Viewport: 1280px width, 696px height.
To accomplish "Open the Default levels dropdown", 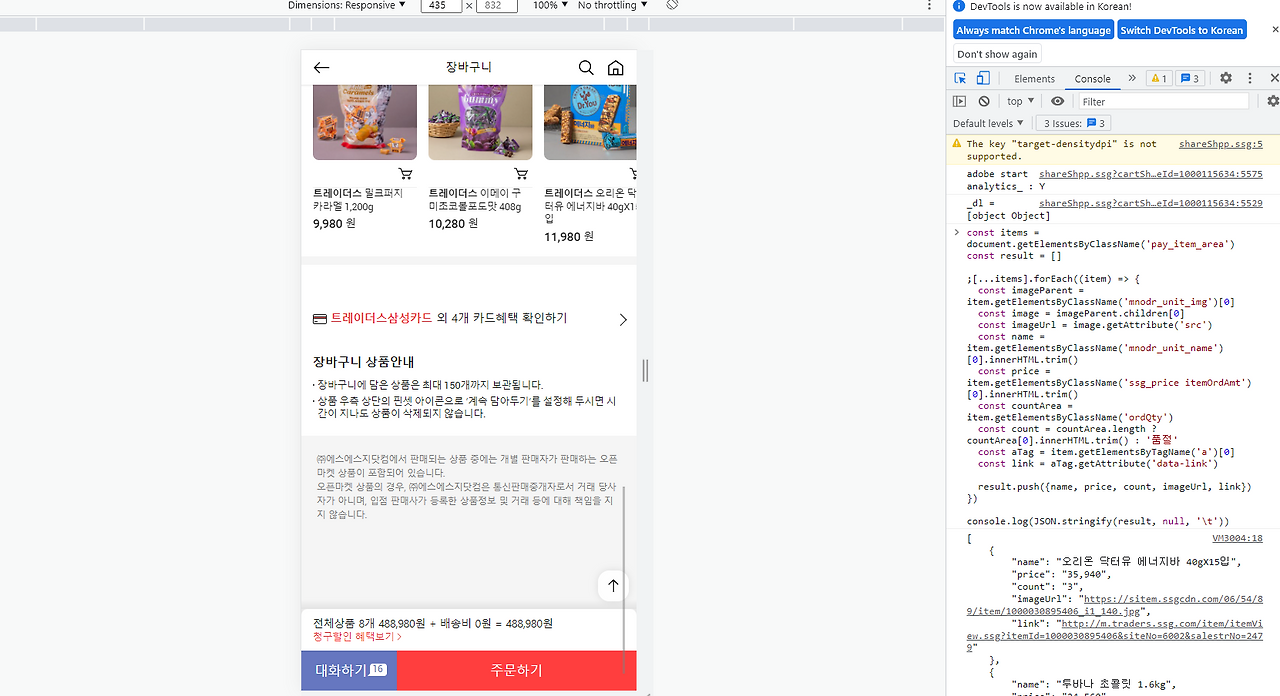I will [988, 122].
